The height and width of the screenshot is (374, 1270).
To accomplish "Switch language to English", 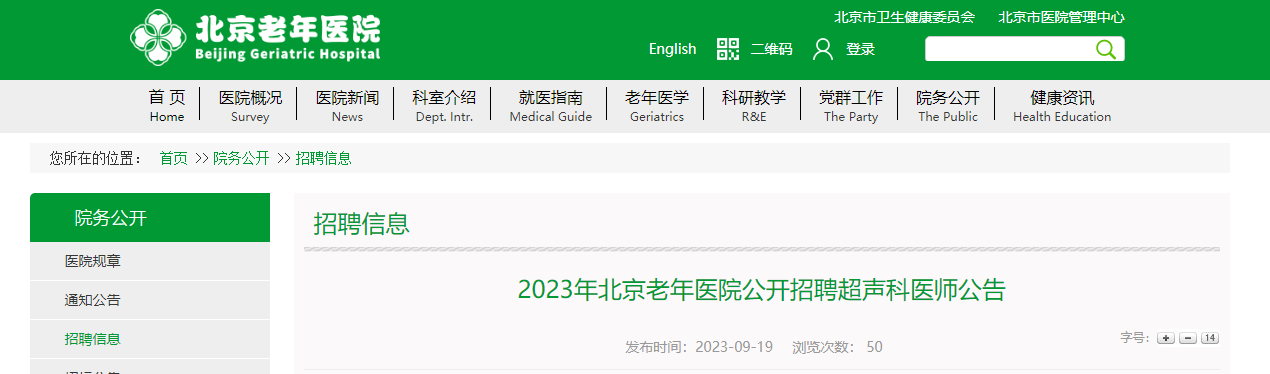I will point(672,49).
